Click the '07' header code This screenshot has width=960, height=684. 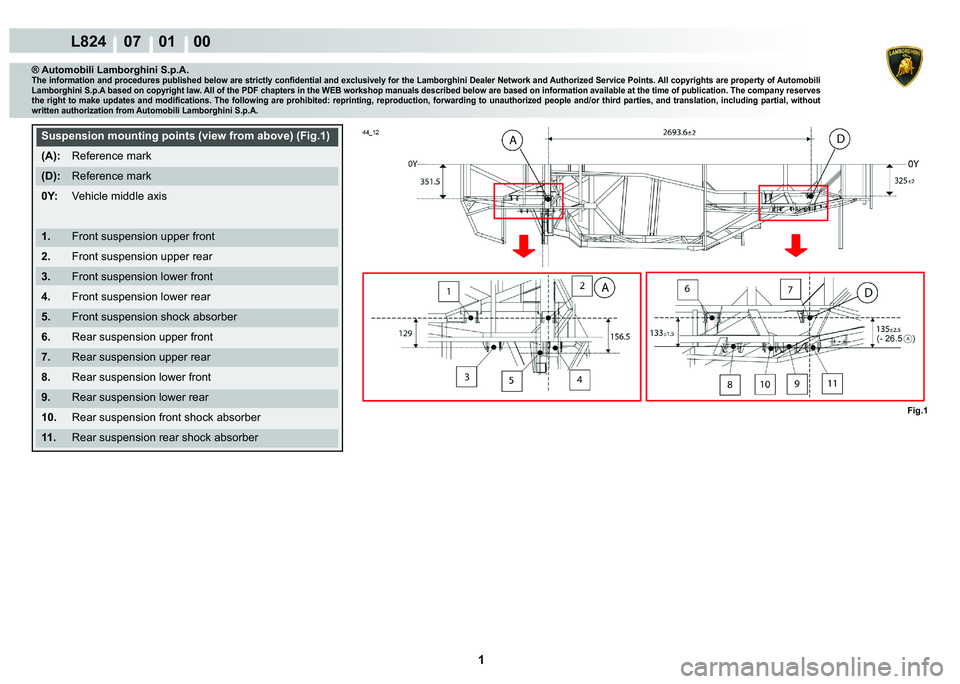pos(132,42)
